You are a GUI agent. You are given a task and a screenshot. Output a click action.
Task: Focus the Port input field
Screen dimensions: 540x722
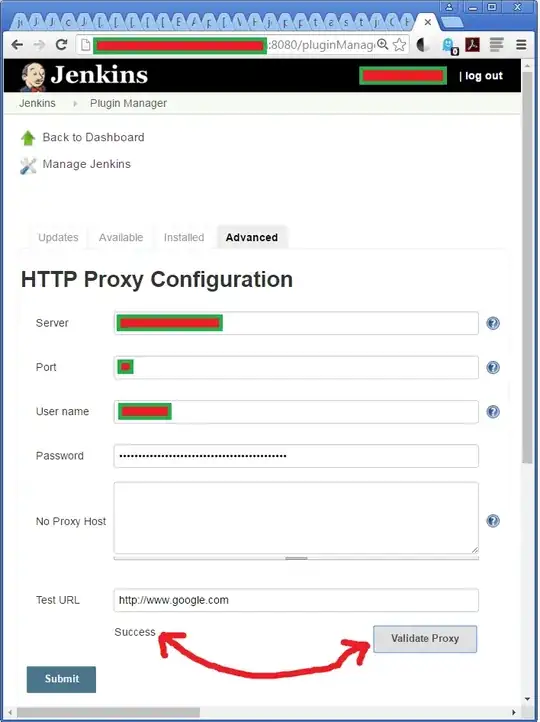[x=296, y=367]
